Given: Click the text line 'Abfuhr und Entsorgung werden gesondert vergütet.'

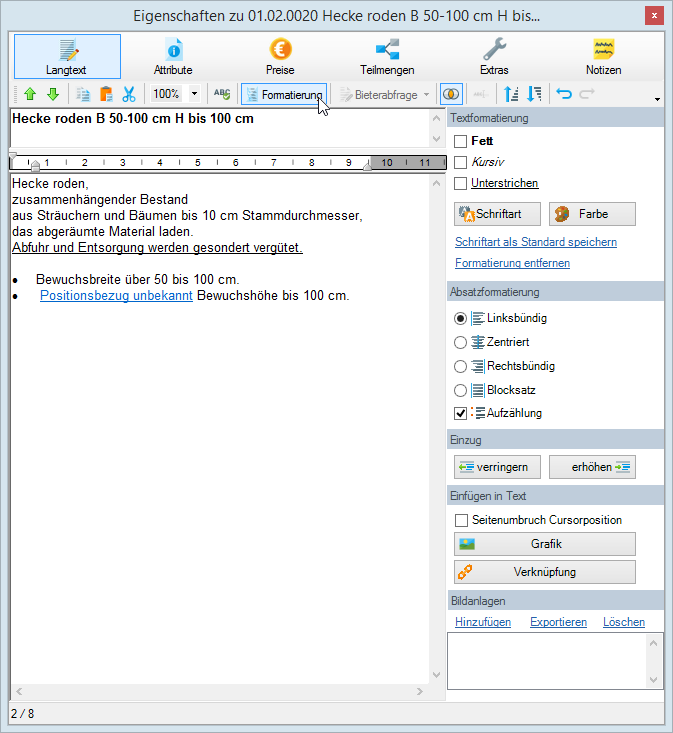Looking at the screenshot, I should (x=157, y=248).
